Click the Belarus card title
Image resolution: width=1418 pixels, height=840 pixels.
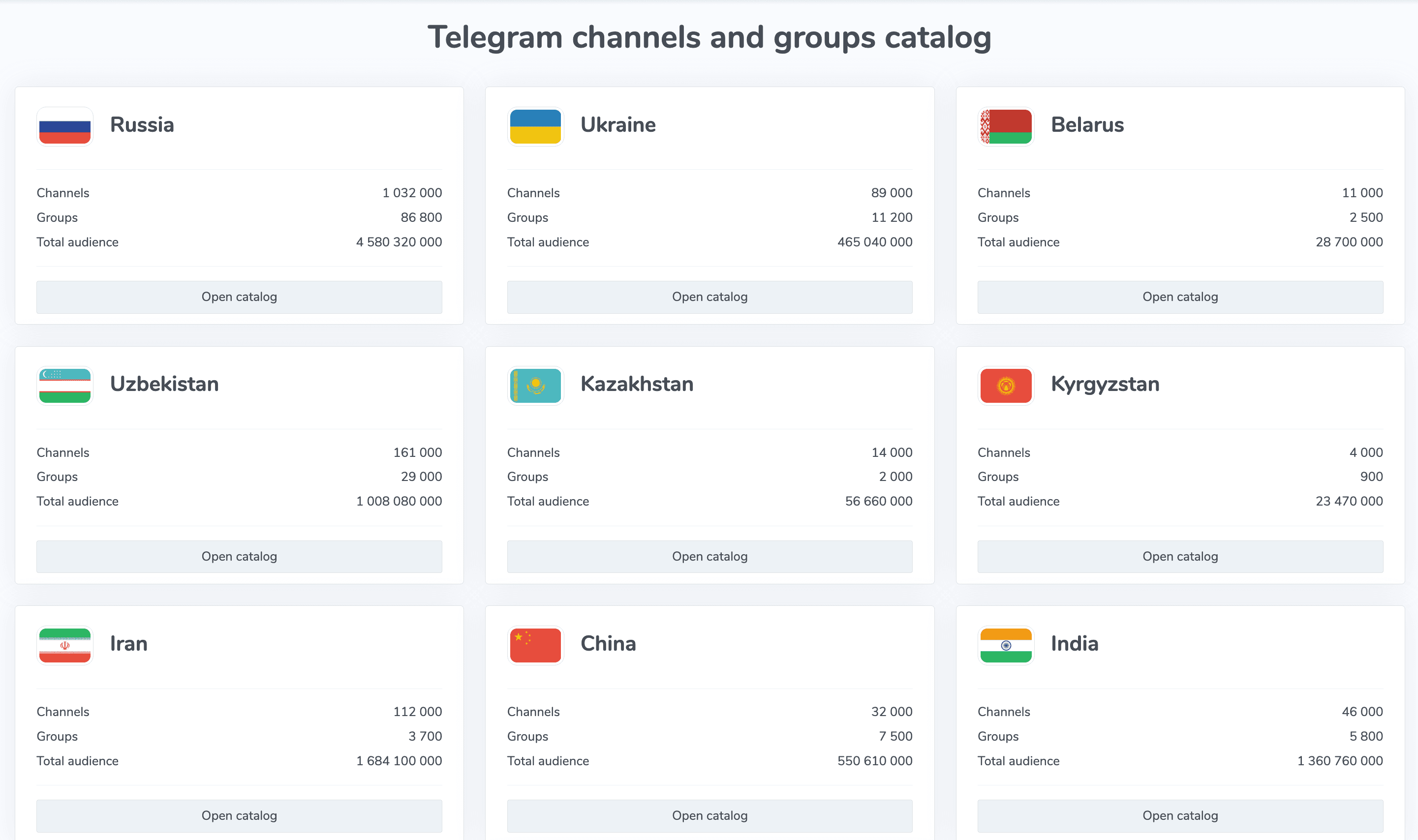point(1087,124)
